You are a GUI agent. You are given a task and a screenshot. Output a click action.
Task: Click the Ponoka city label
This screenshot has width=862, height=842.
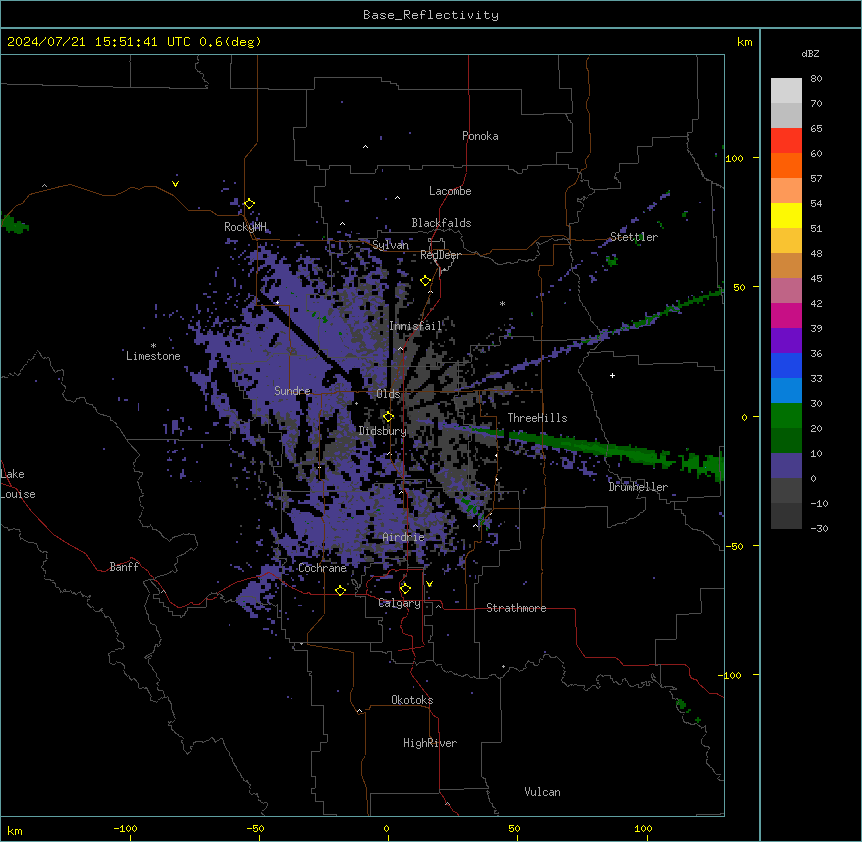(x=480, y=136)
